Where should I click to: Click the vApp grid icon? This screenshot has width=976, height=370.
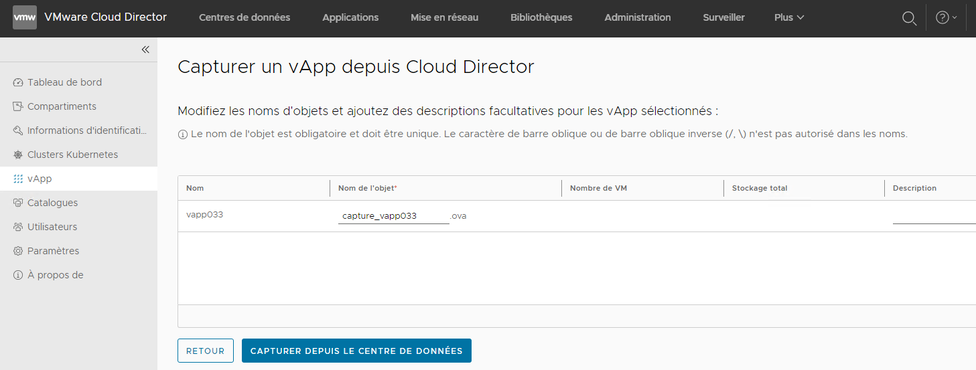(x=17, y=179)
